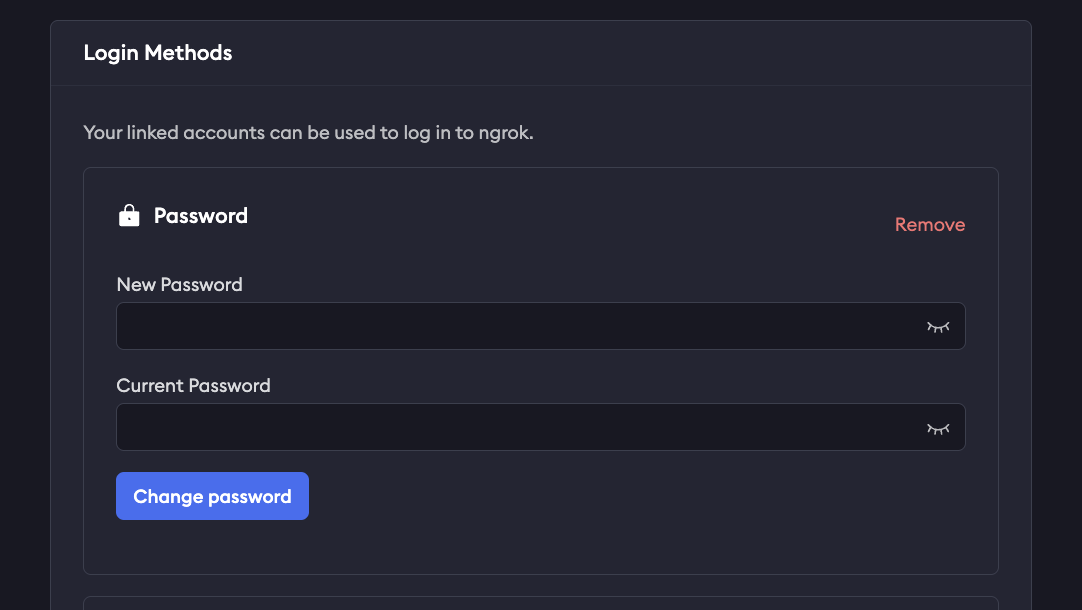1082x610 pixels.
Task: Click the Login Methods heading
Action: (x=157, y=53)
